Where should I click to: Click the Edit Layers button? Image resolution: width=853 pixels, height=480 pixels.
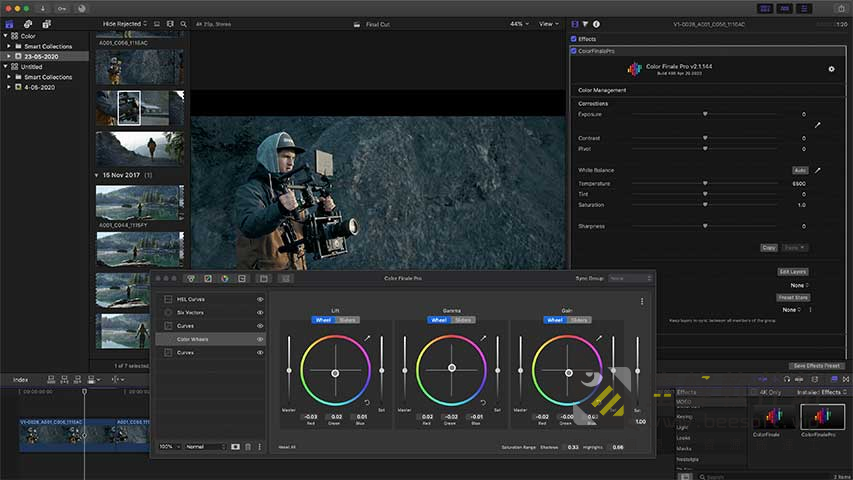point(793,272)
